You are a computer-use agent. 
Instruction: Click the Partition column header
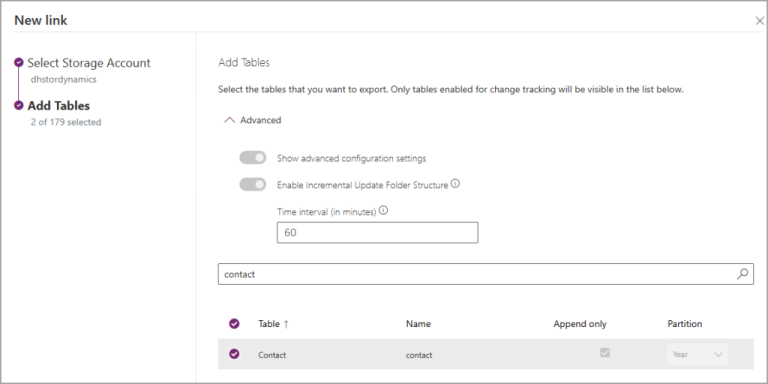685,324
